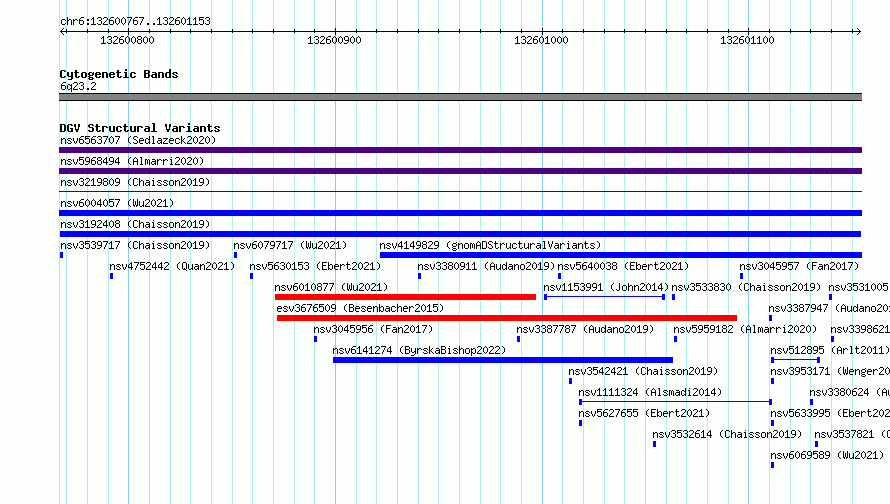Click the blue nsv6141274 variant bar

(x=503, y=360)
